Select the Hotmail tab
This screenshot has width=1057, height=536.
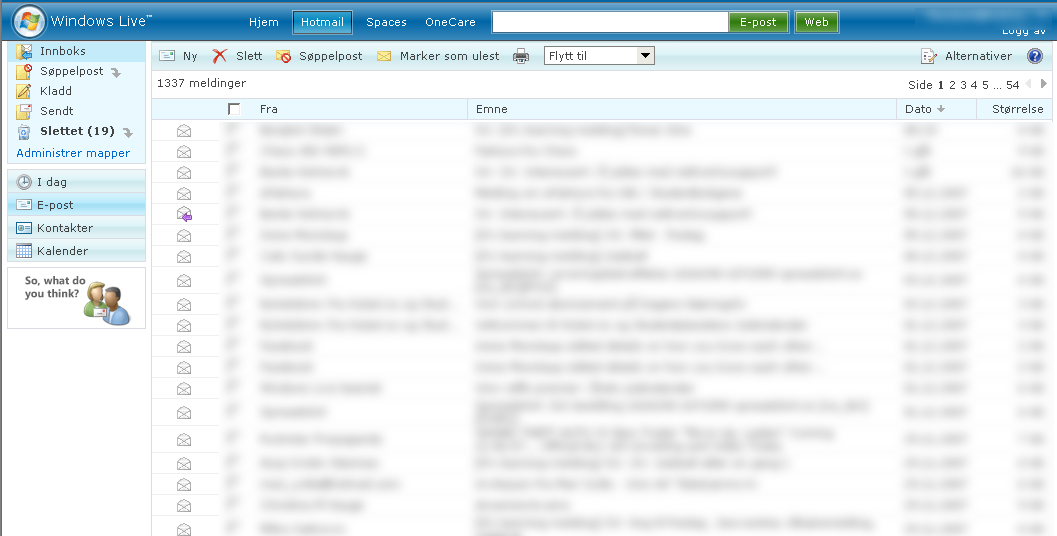click(x=322, y=22)
